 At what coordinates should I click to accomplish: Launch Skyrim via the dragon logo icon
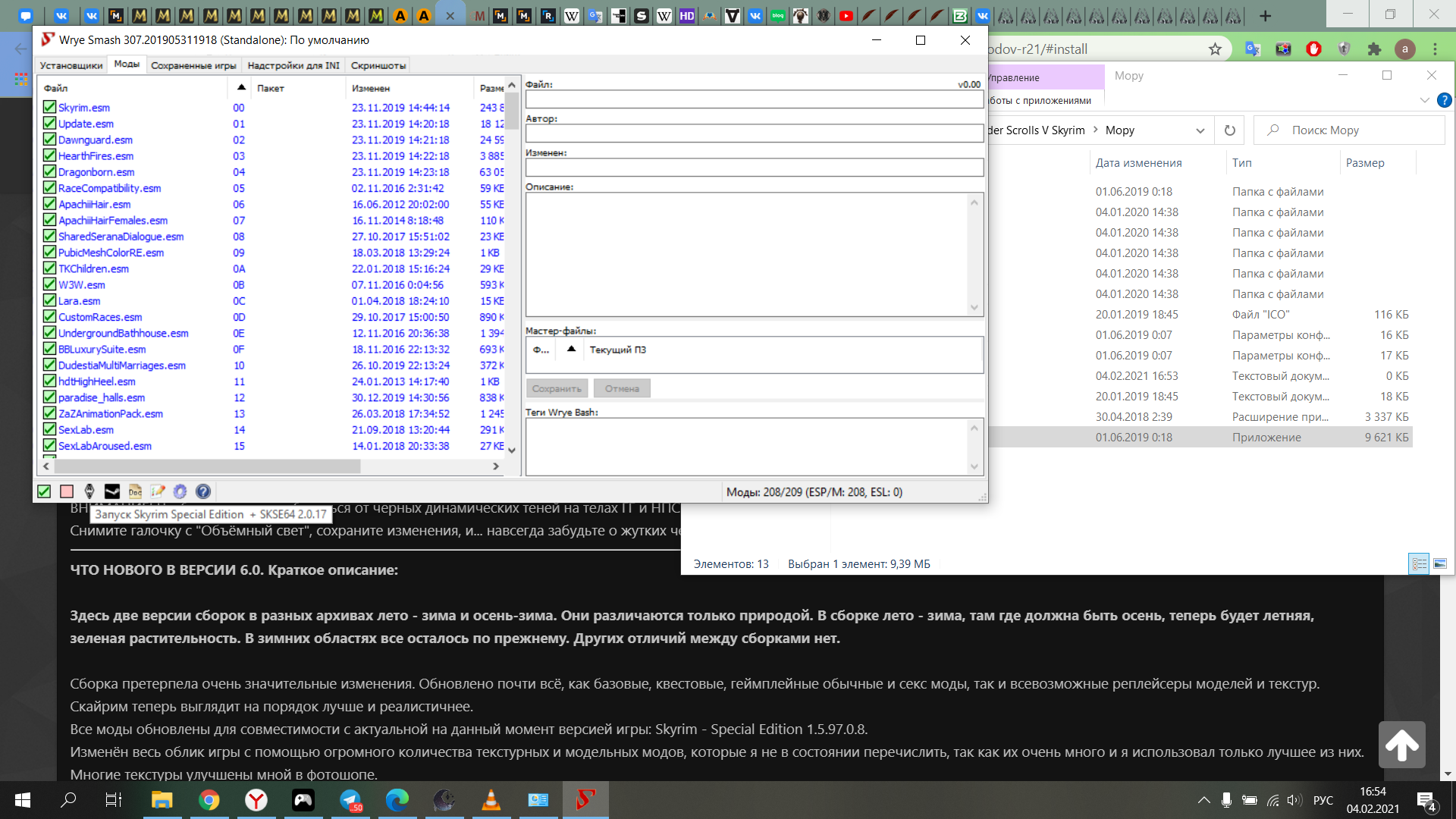coord(89,491)
